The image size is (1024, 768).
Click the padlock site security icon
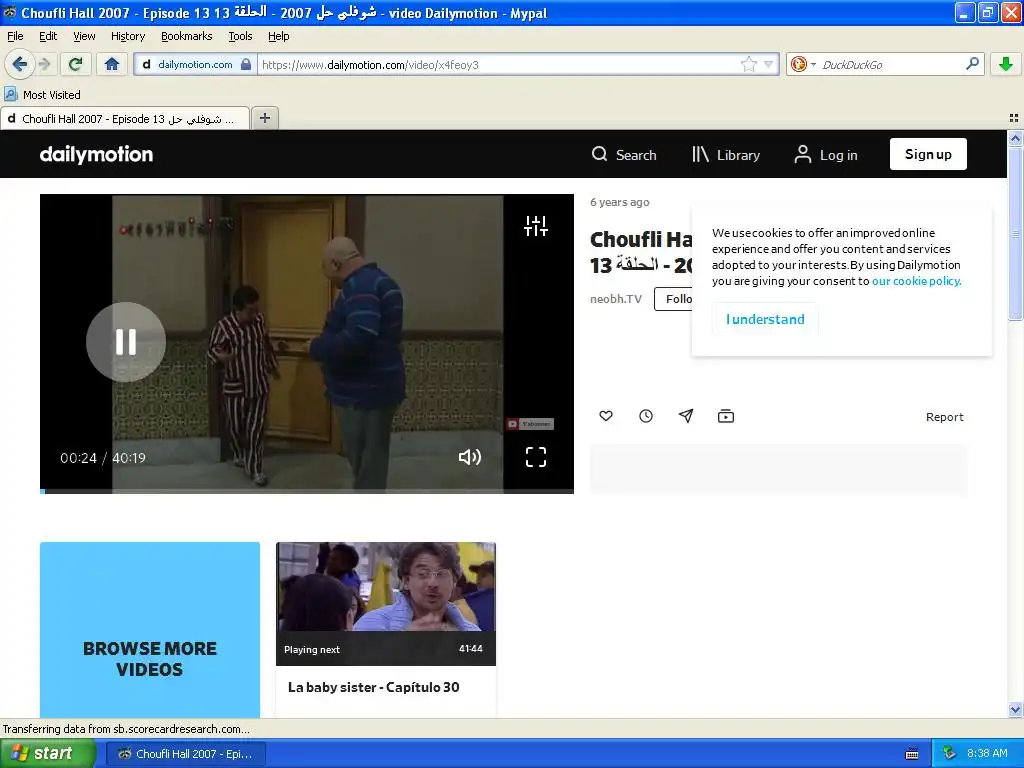(246, 64)
